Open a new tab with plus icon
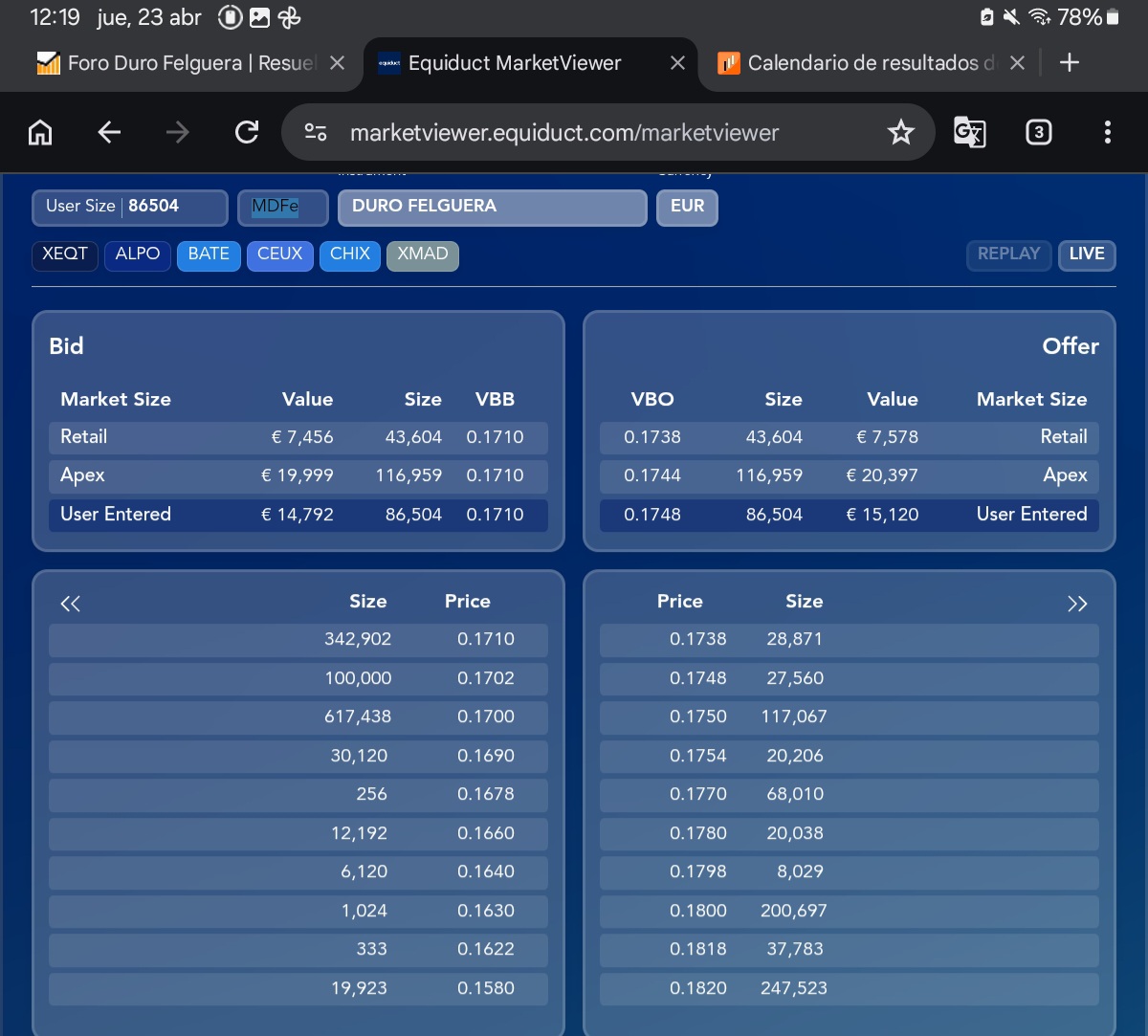1148x1036 pixels. [1070, 63]
